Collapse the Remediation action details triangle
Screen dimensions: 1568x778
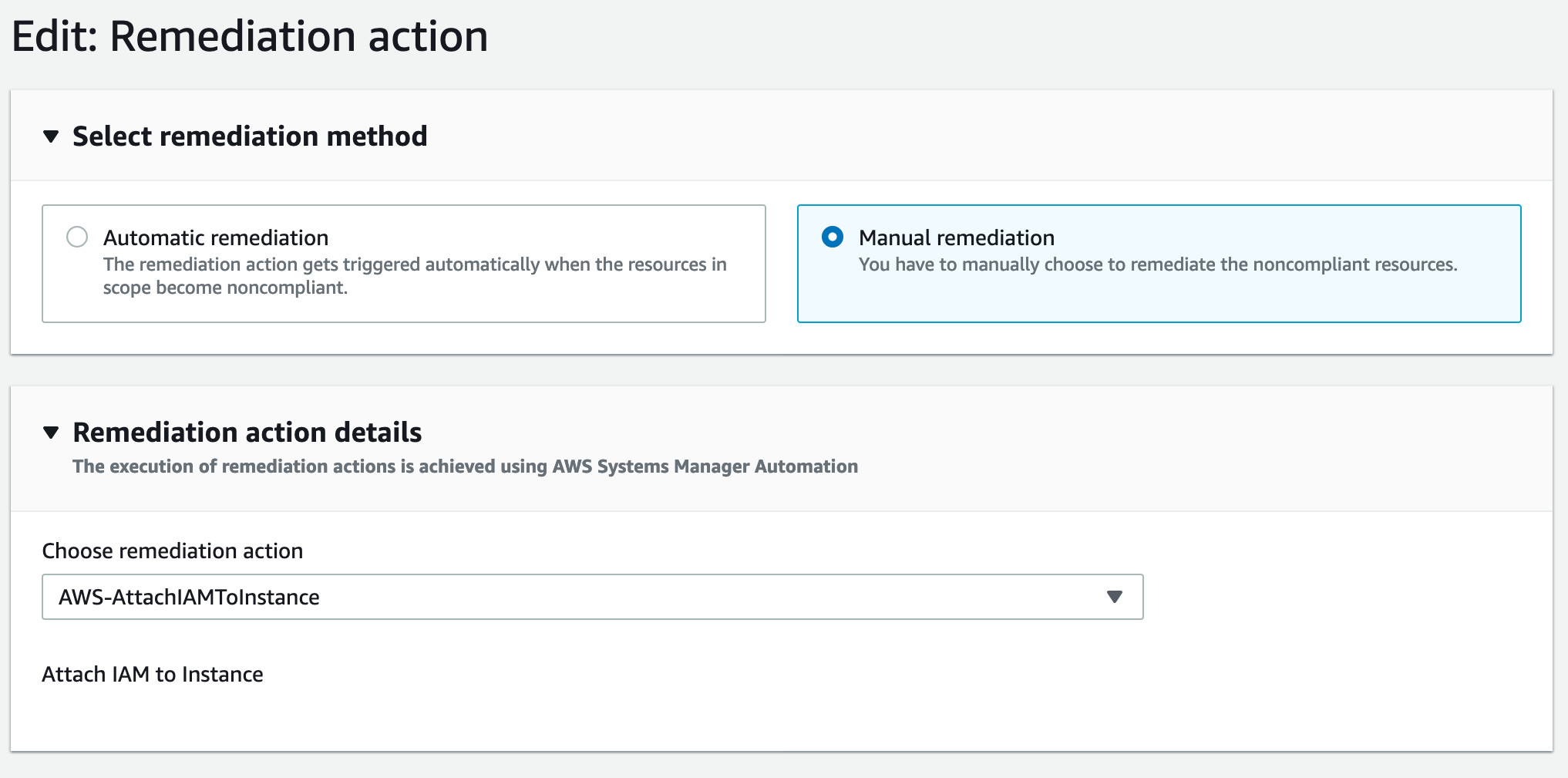coord(51,433)
